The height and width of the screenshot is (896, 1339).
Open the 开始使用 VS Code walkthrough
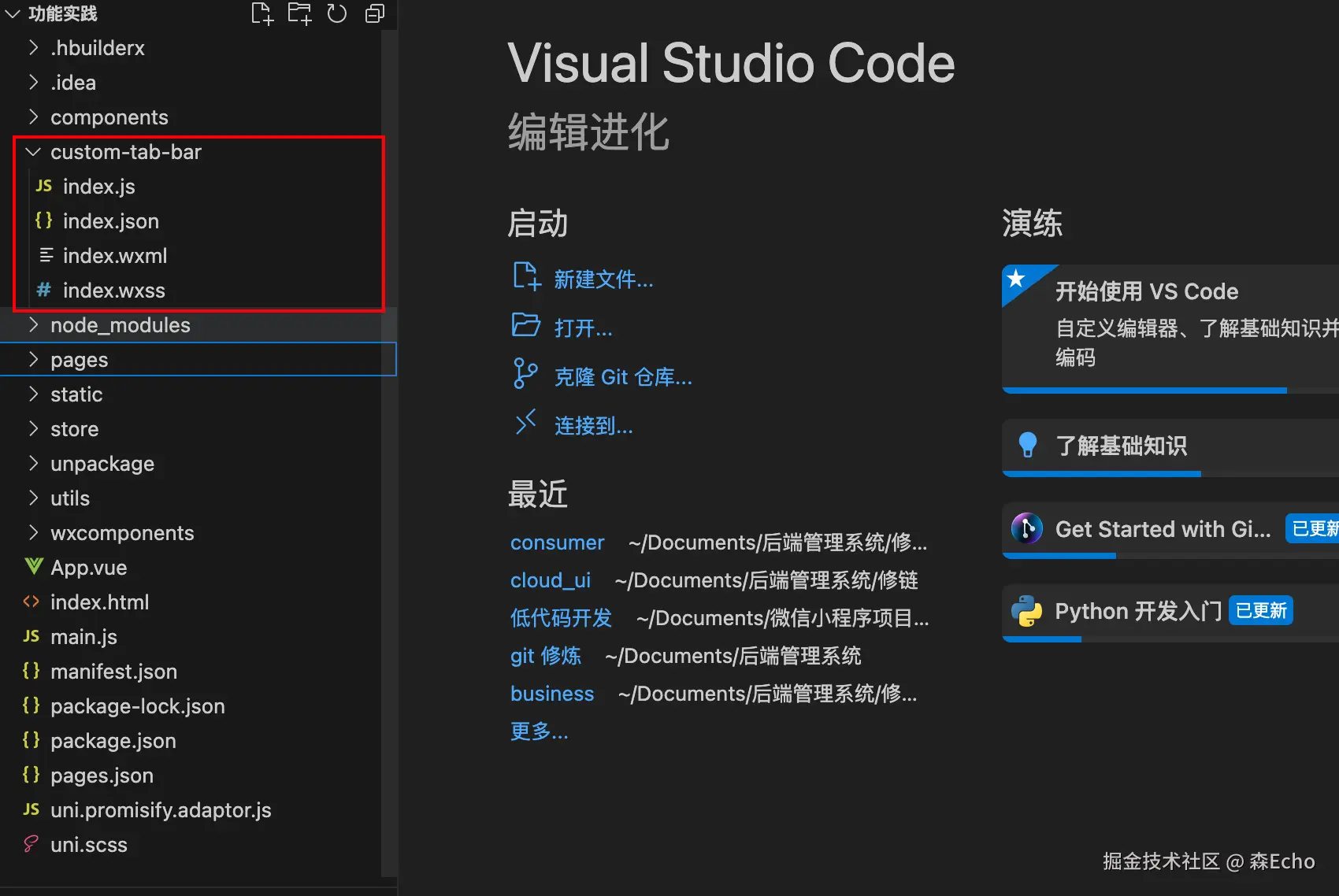(1170, 328)
